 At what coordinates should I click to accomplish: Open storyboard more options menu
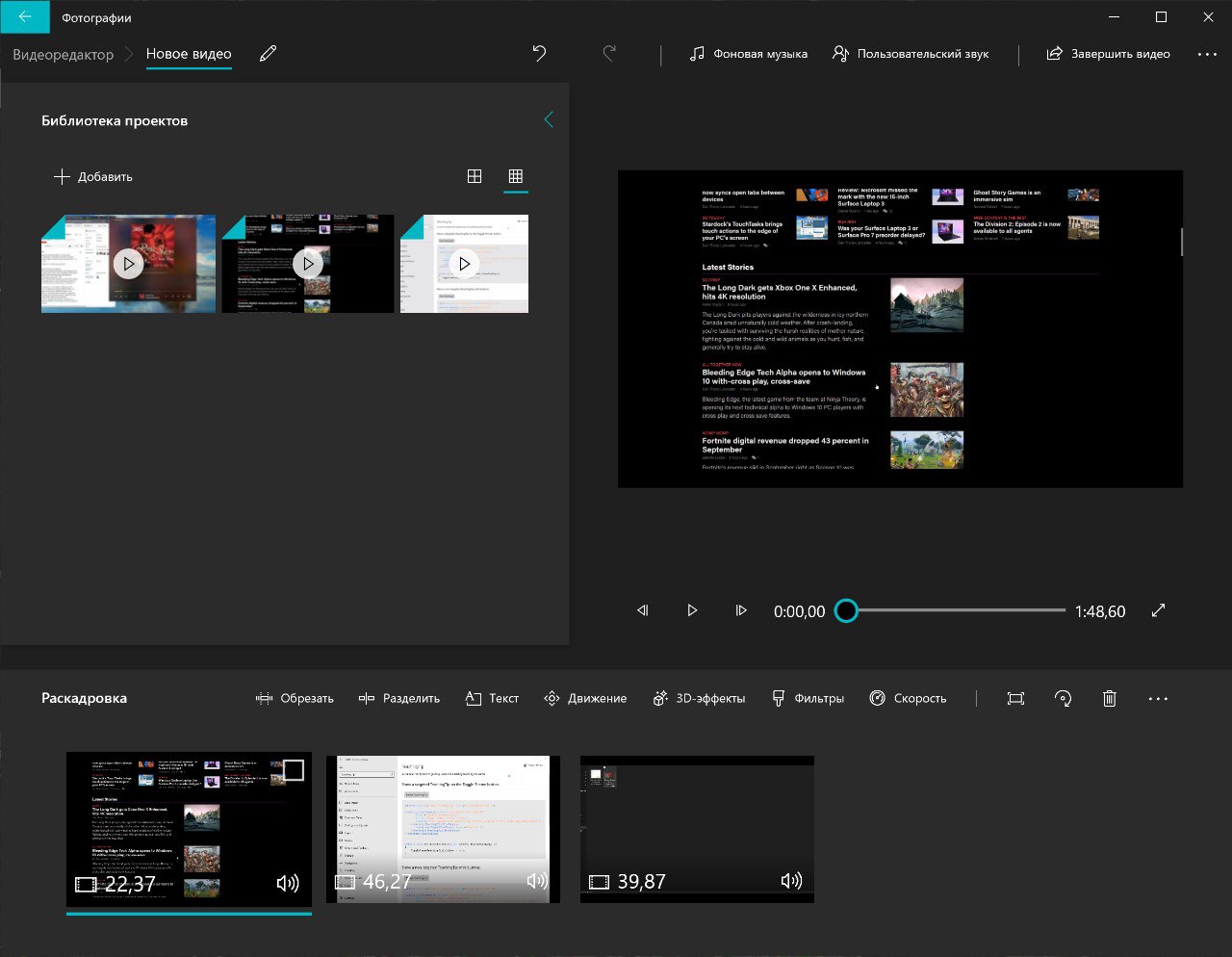click(x=1158, y=698)
